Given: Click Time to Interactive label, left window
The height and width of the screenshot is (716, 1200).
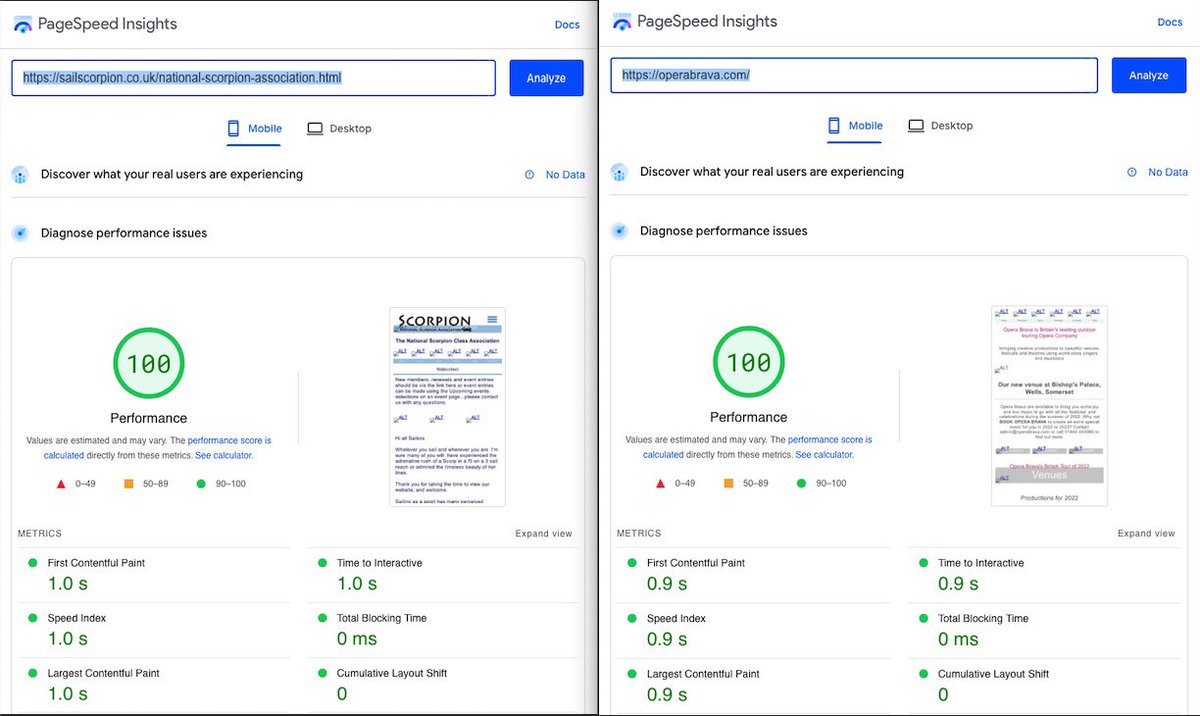Looking at the screenshot, I should click(379, 563).
